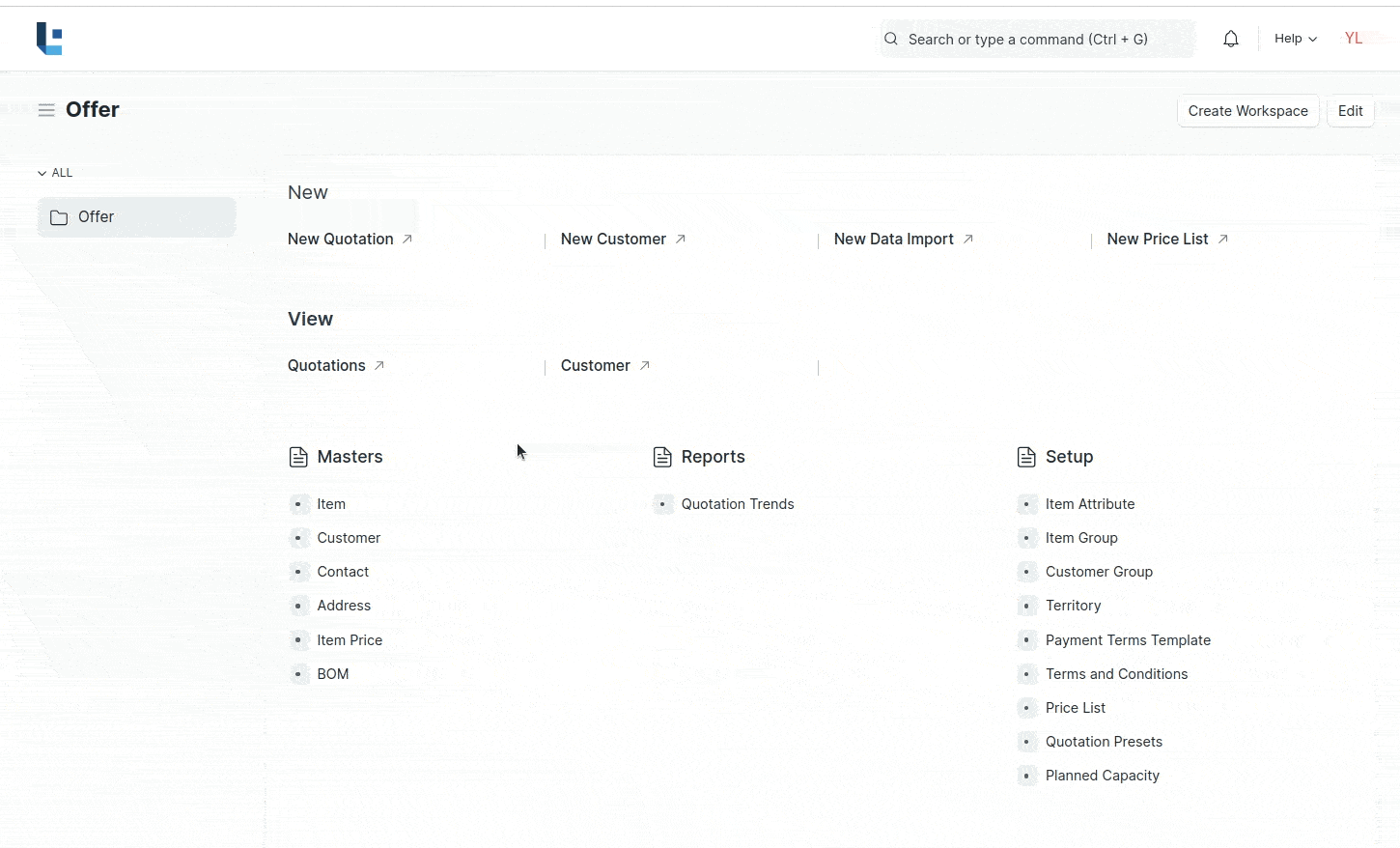Open the Help dropdown menu

click(x=1295, y=39)
